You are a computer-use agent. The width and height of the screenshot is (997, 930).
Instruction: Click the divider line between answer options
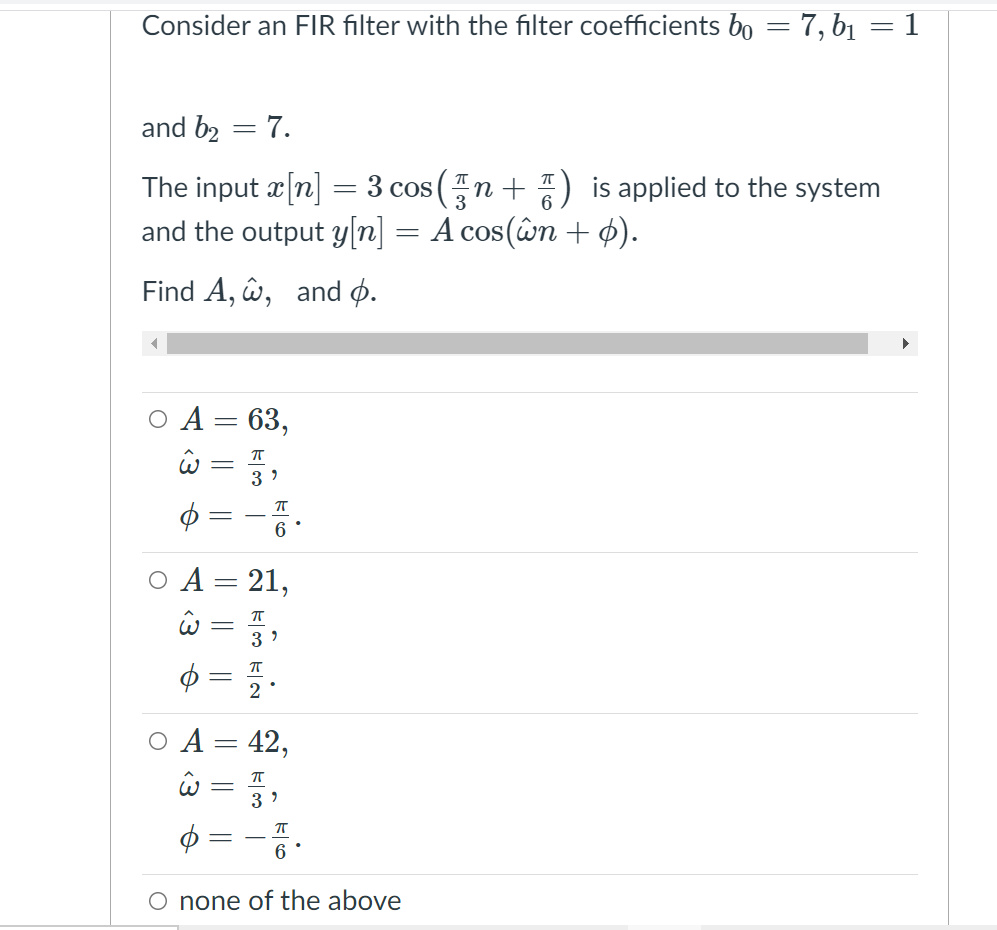click(x=530, y=552)
